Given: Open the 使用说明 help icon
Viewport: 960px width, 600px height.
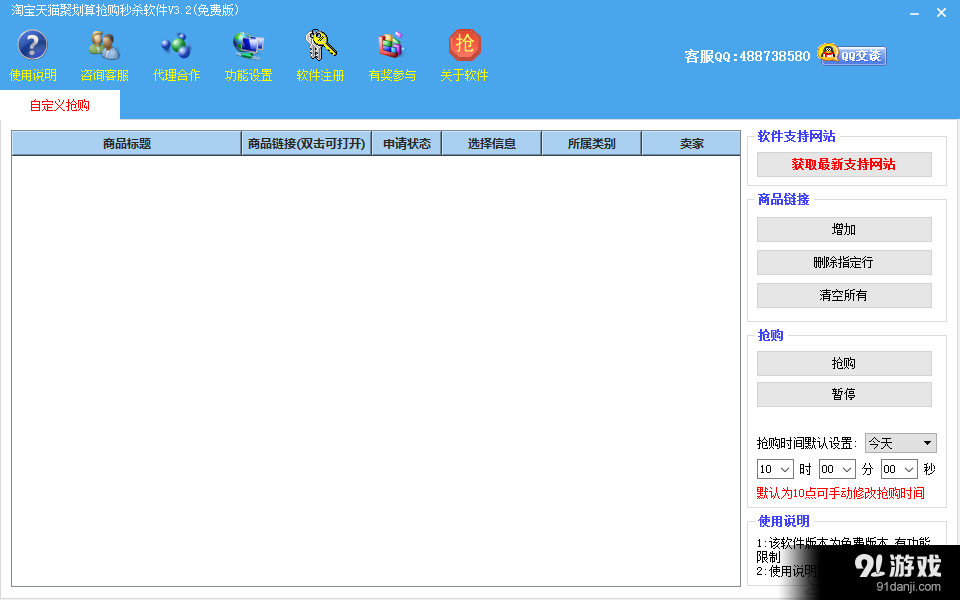Looking at the screenshot, I should coord(32,45).
